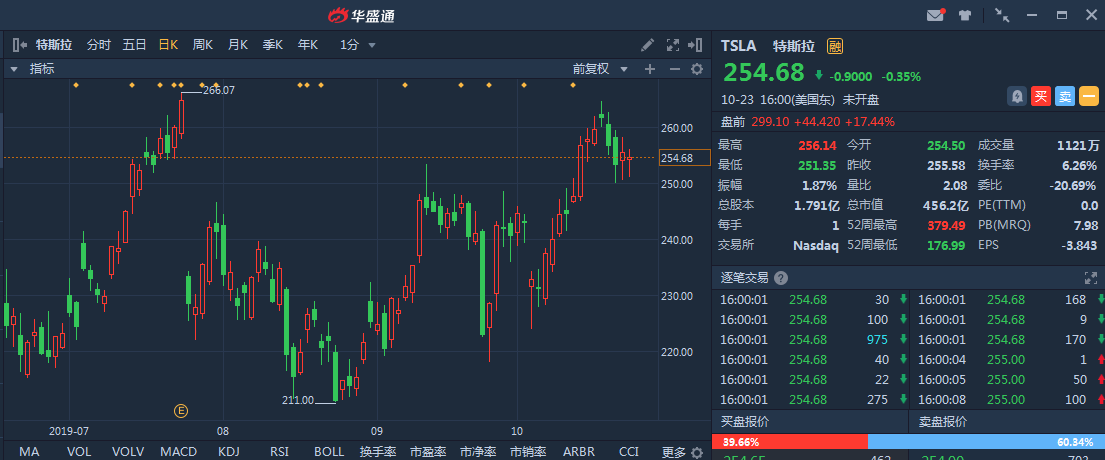The image size is (1105, 460).
Task: Open the skin theme (shirt) icon
Action: tap(965, 15)
